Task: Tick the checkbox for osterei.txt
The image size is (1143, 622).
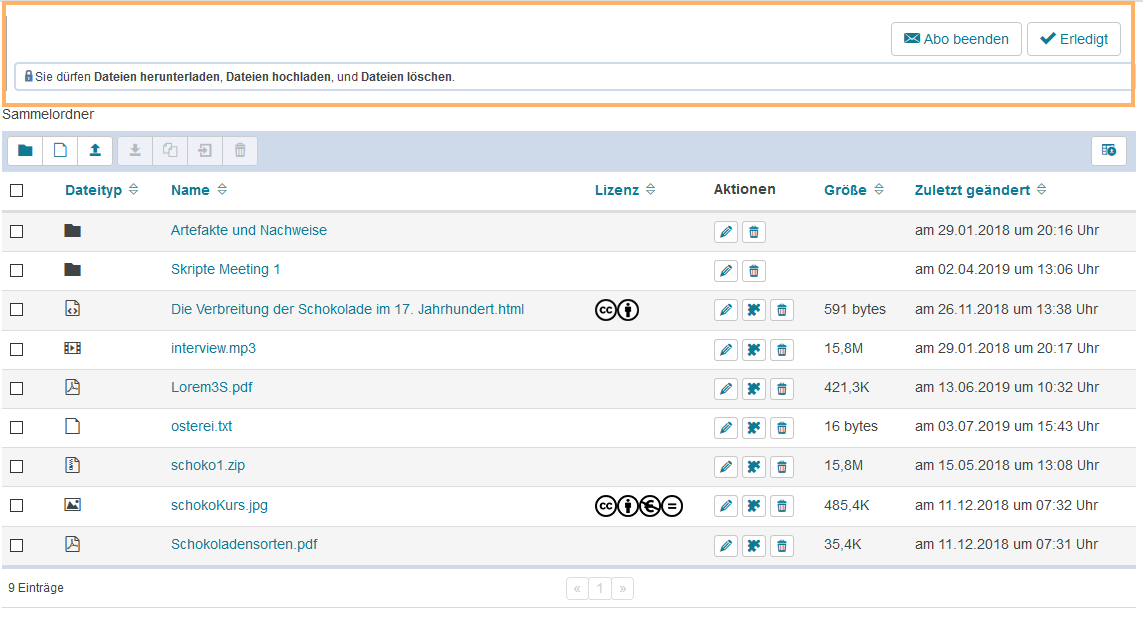Action: click(x=16, y=428)
